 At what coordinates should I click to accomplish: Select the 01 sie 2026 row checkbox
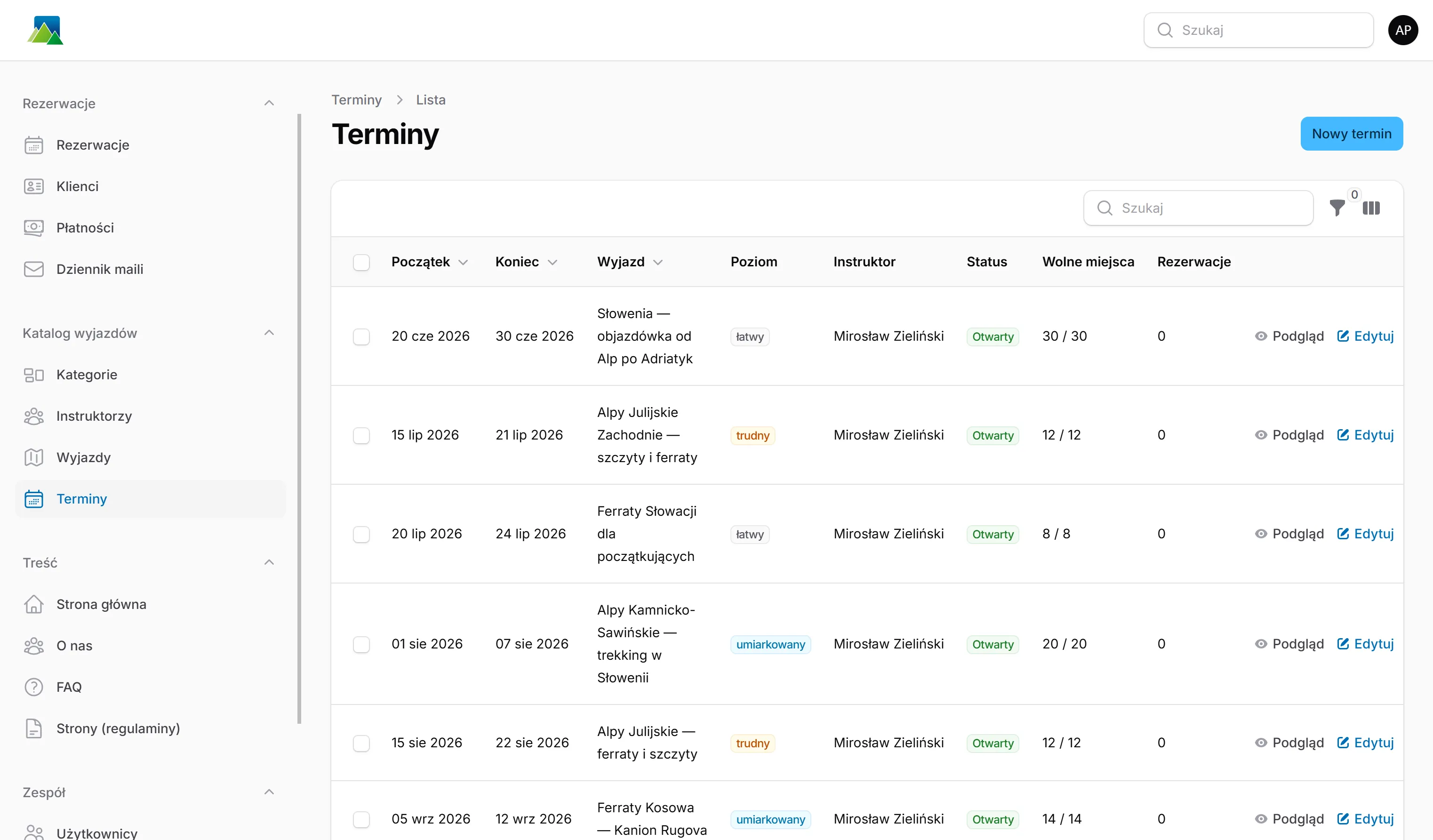tap(361, 644)
